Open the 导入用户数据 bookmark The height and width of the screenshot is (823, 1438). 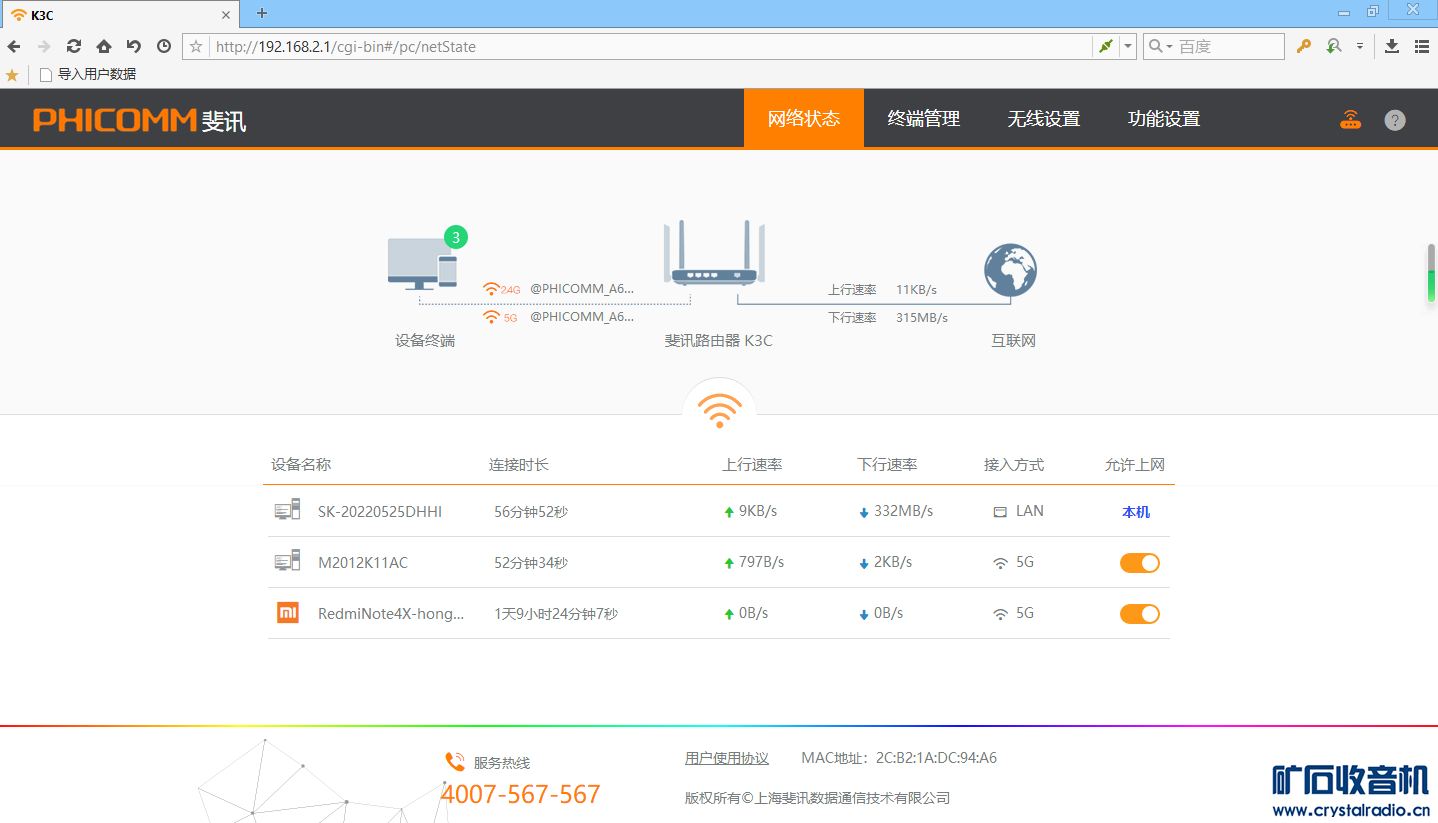coord(87,75)
